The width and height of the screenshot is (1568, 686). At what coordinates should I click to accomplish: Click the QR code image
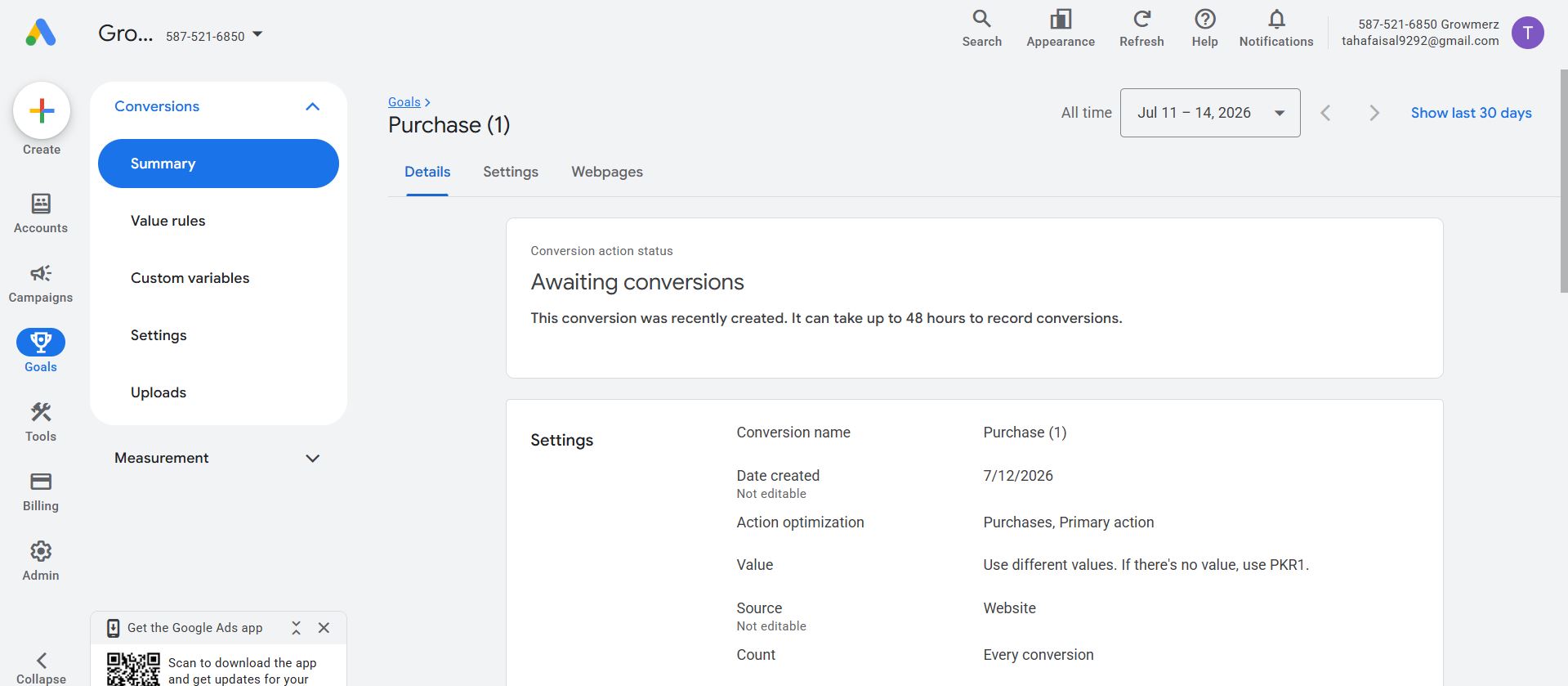133,669
